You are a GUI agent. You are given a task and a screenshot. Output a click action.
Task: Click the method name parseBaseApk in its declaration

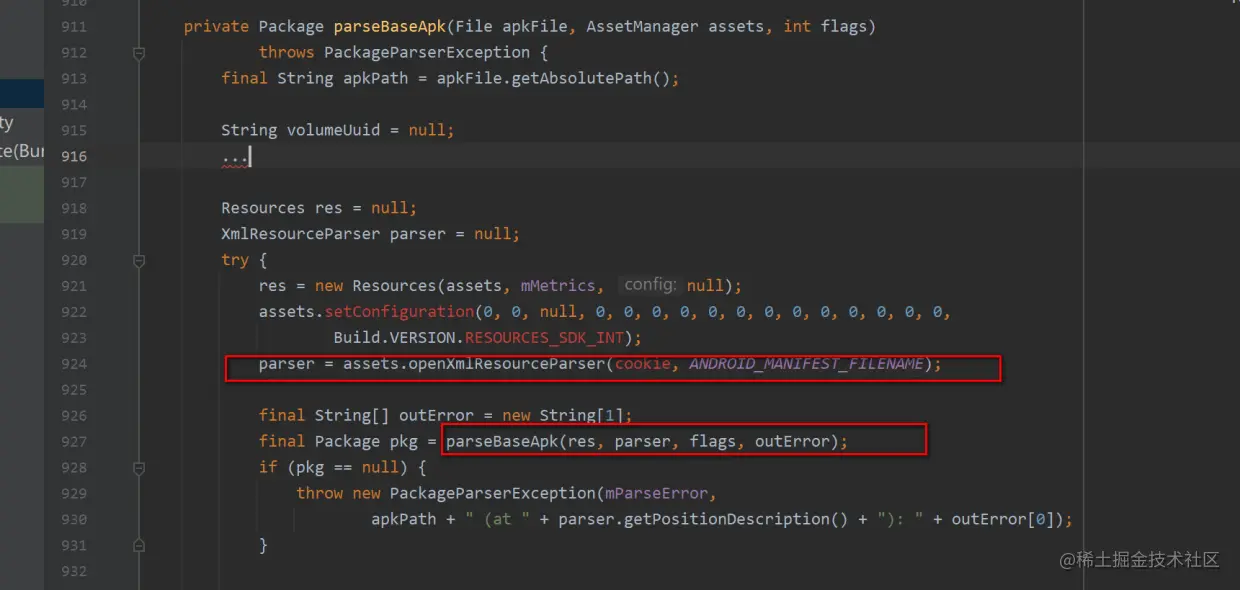[x=390, y=27]
